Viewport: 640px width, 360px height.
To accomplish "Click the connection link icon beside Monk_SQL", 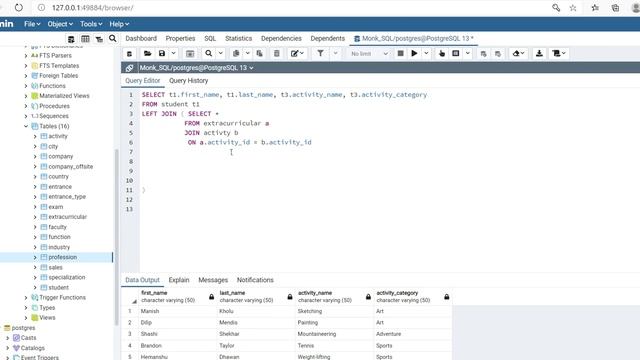I will (x=129, y=68).
